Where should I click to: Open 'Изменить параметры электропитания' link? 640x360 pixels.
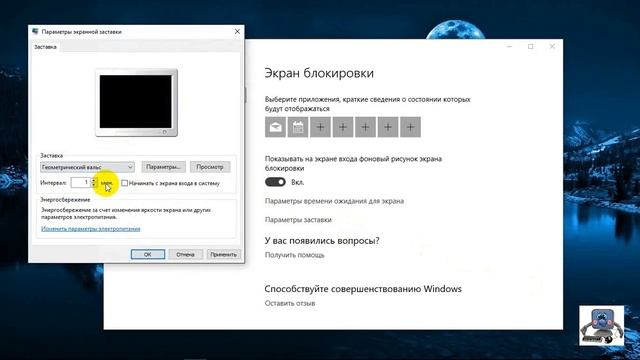[x=91, y=229]
